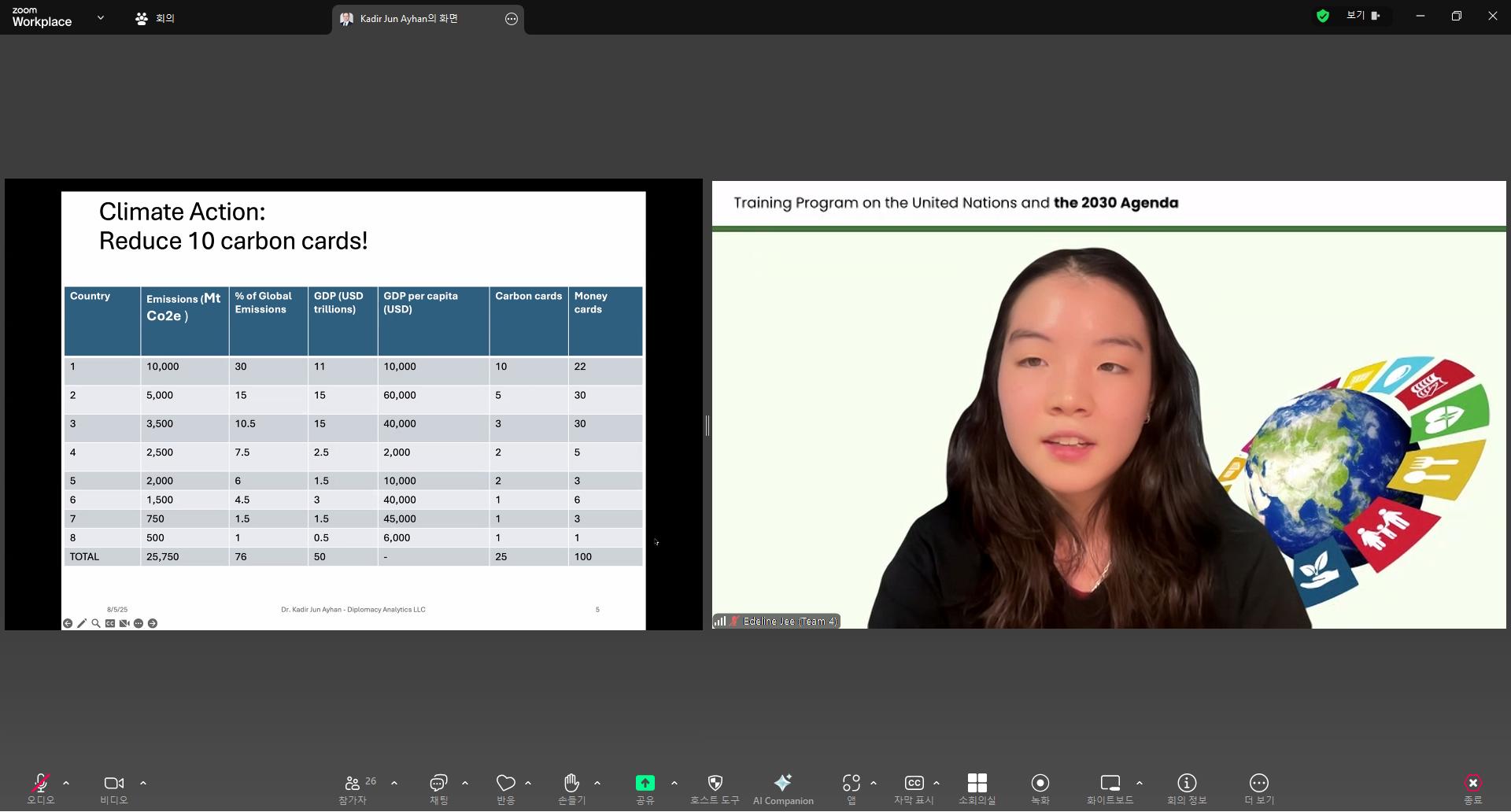This screenshot has height=812, width=1511.
Task: Unmute the microphone audio button
Action: [x=41, y=784]
